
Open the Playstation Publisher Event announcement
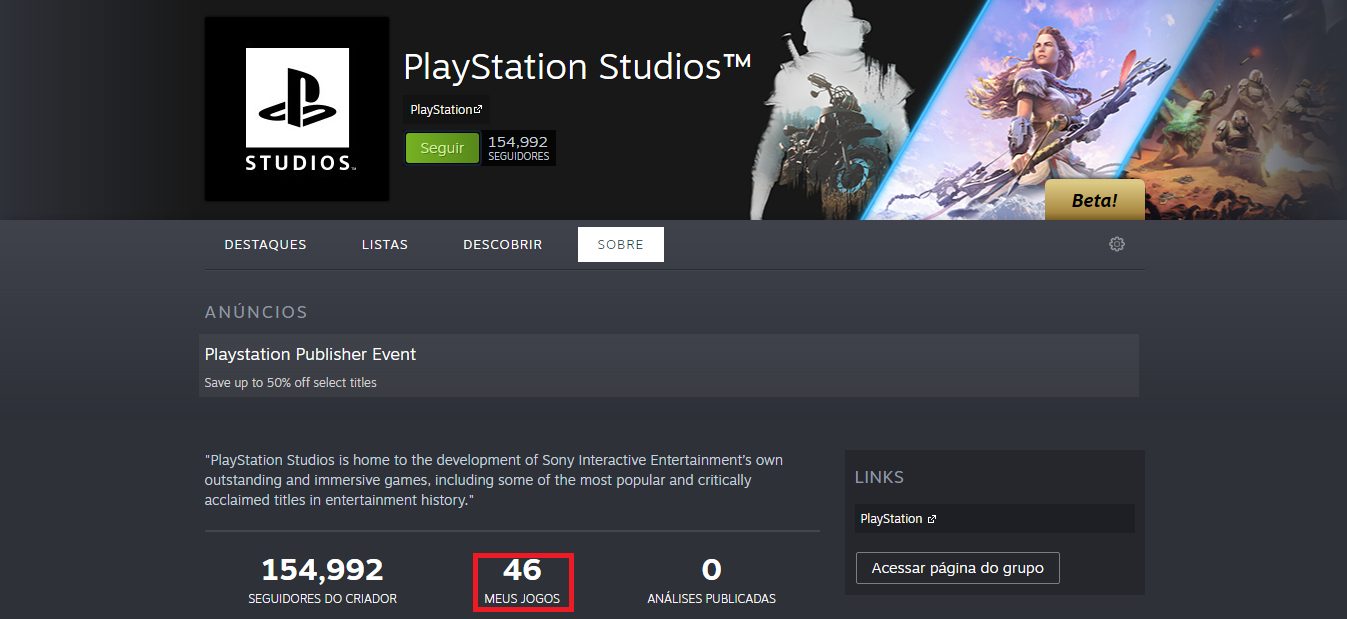[310, 354]
